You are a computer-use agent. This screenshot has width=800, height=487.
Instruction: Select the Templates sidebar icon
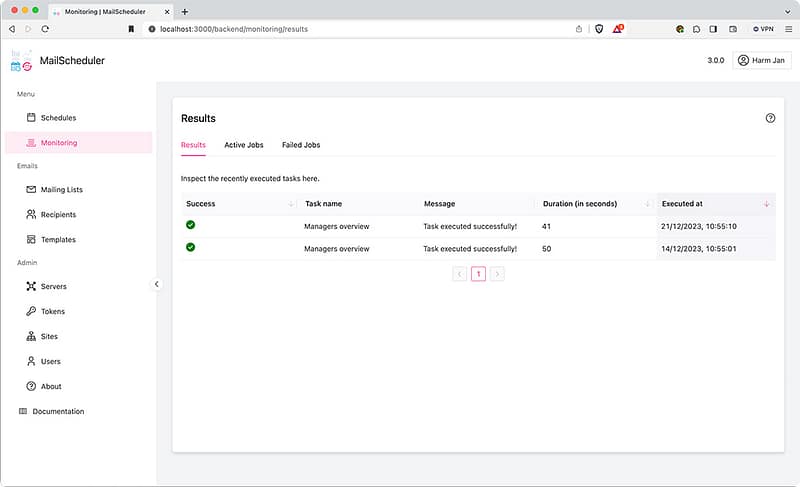pyautogui.click(x=31, y=240)
